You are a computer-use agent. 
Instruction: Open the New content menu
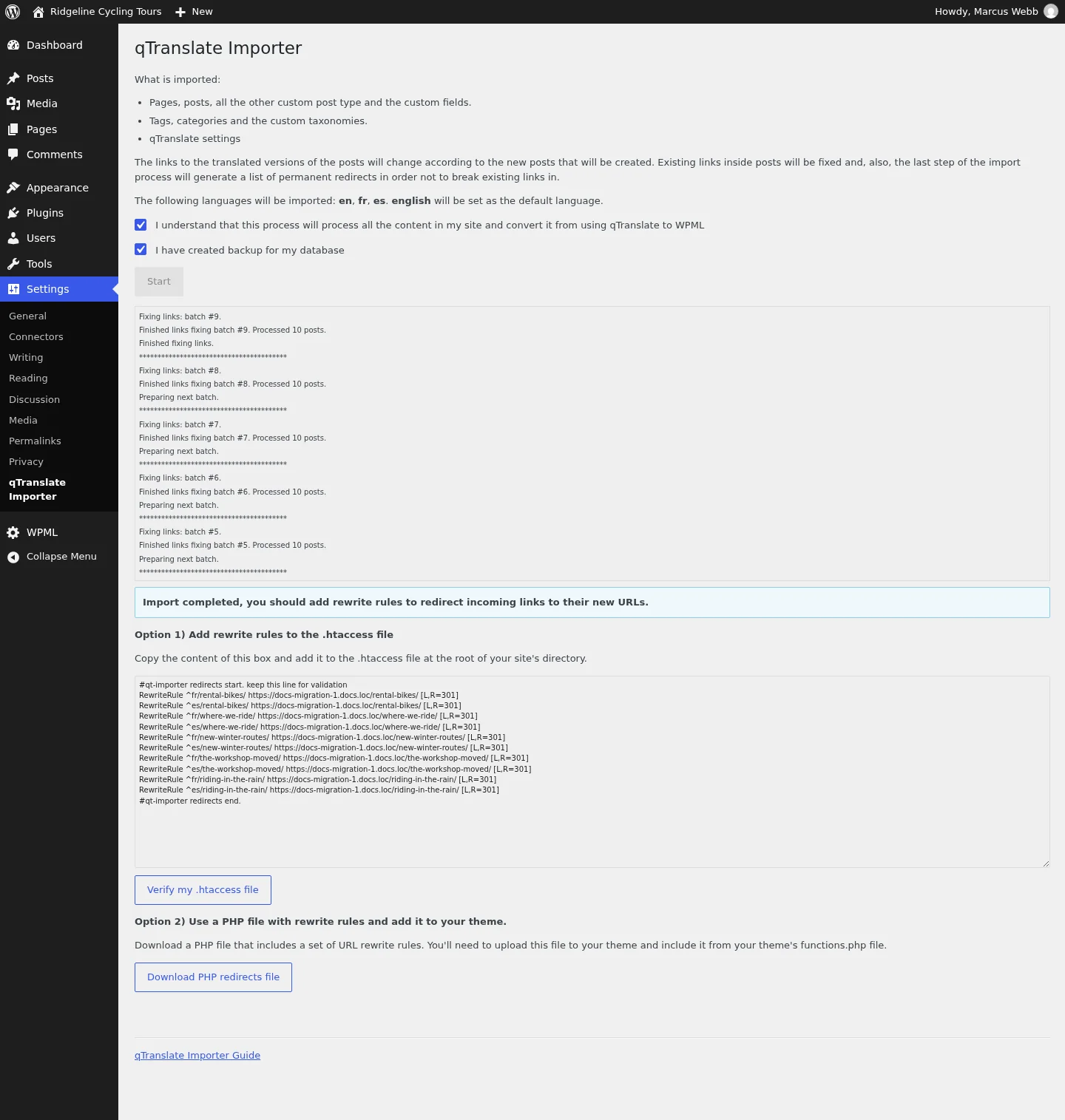(x=194, y=12)
